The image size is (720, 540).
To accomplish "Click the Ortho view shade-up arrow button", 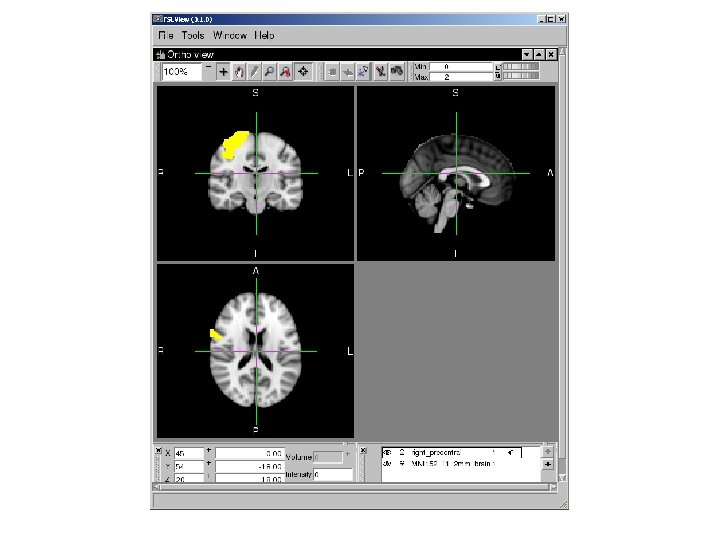I will [539, 55].
